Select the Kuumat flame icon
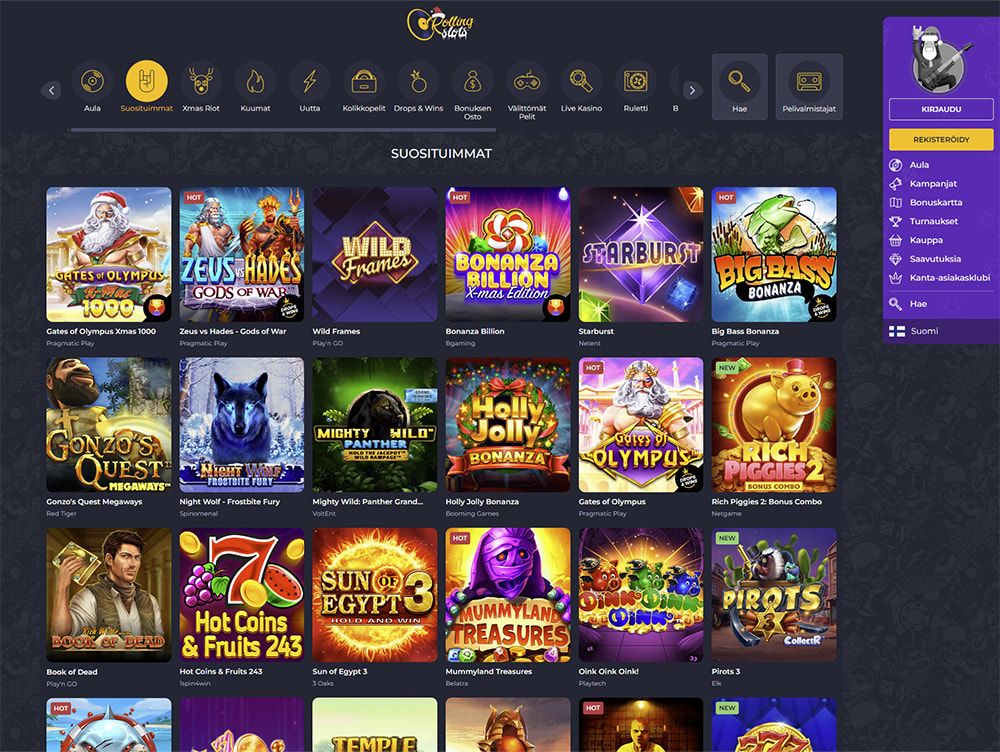 255,82
